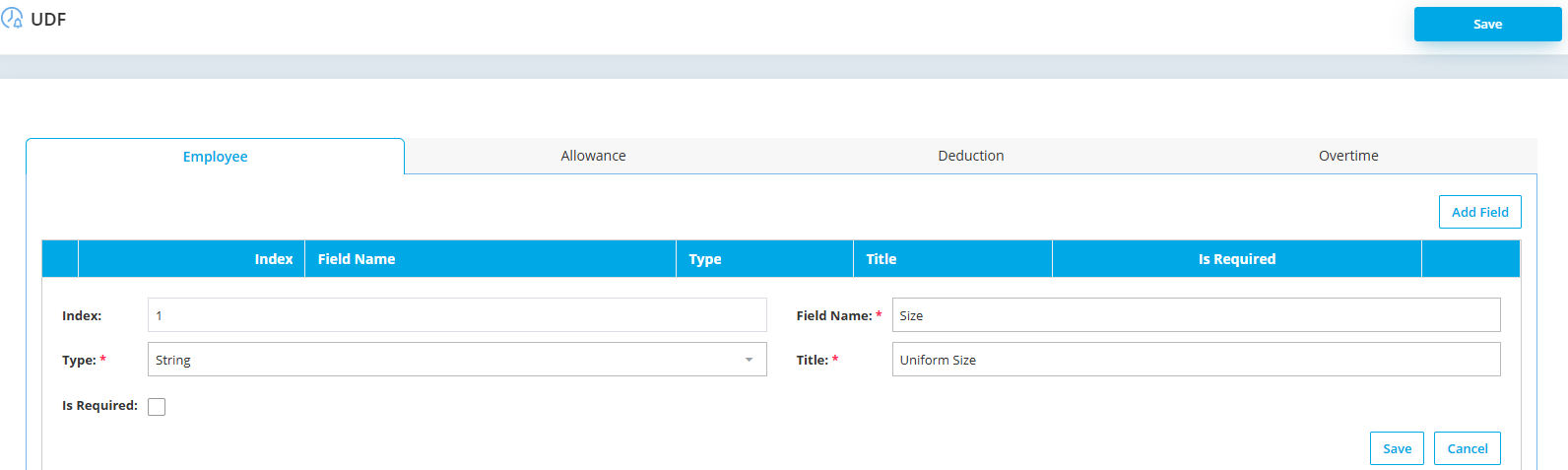Toggle the Is Required checkbox

pos(157,407)
